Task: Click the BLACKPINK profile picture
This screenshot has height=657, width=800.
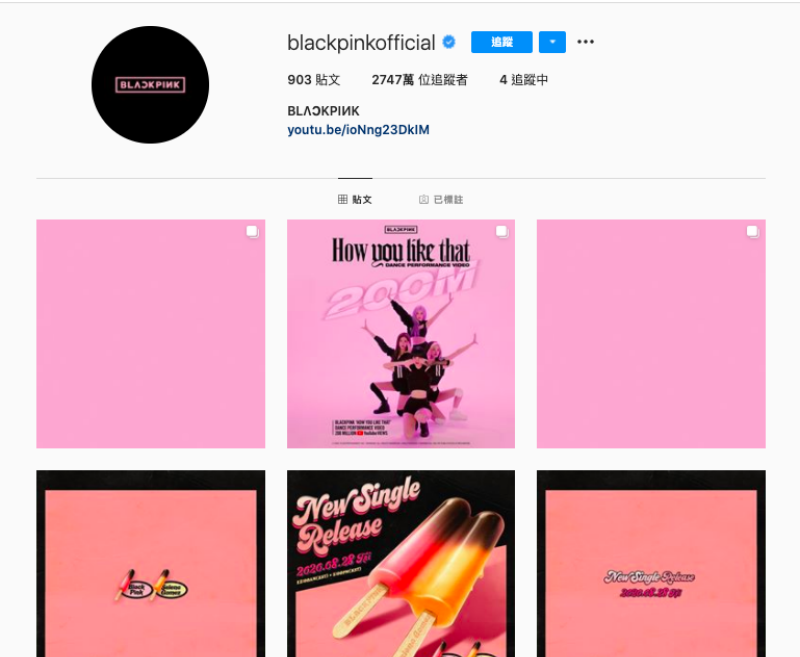Action: (x=150, y=85)
